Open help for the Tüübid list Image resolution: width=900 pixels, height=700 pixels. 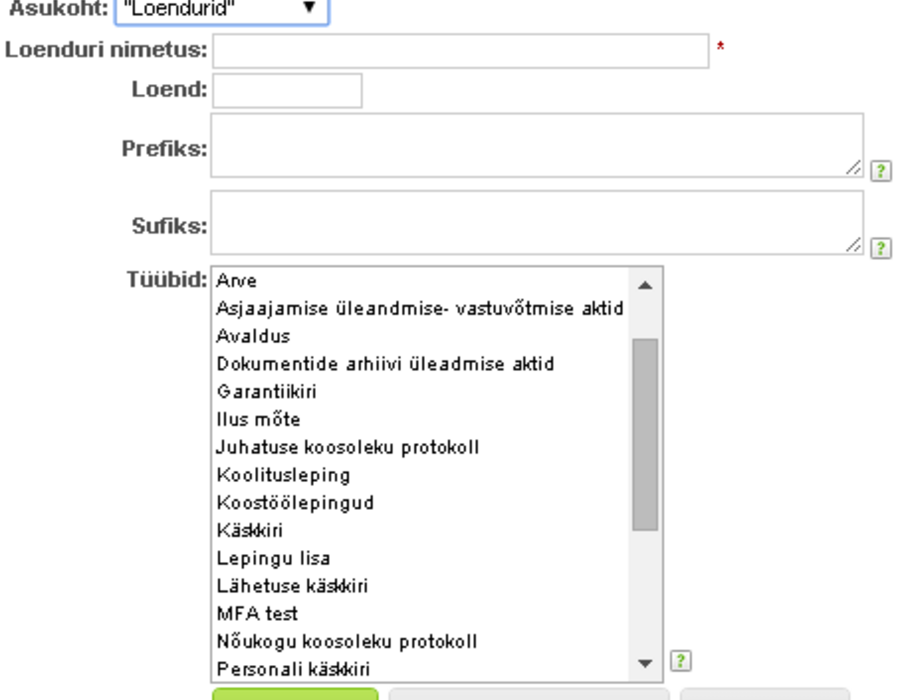(x=680, y=660)
